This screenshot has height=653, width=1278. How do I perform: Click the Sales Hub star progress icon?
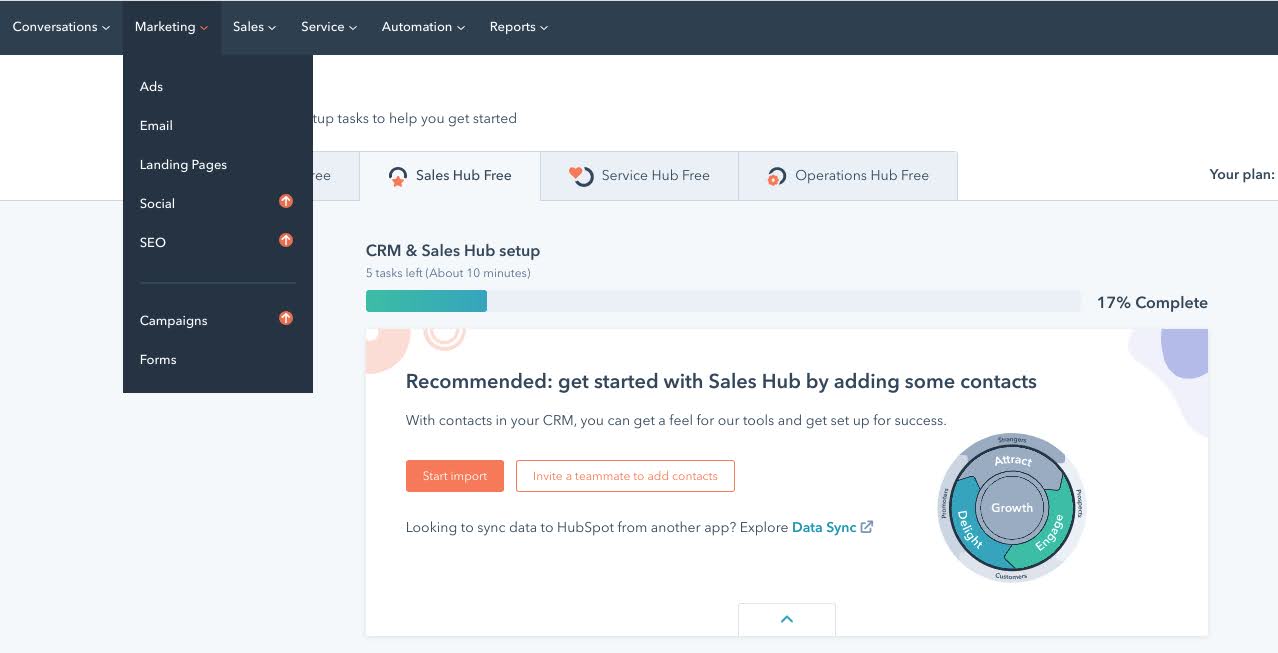(398, 177)
